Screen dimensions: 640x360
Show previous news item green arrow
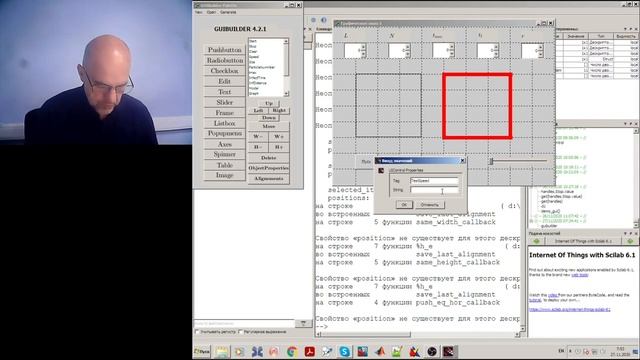pyautogui.click(x=536, y=241)
